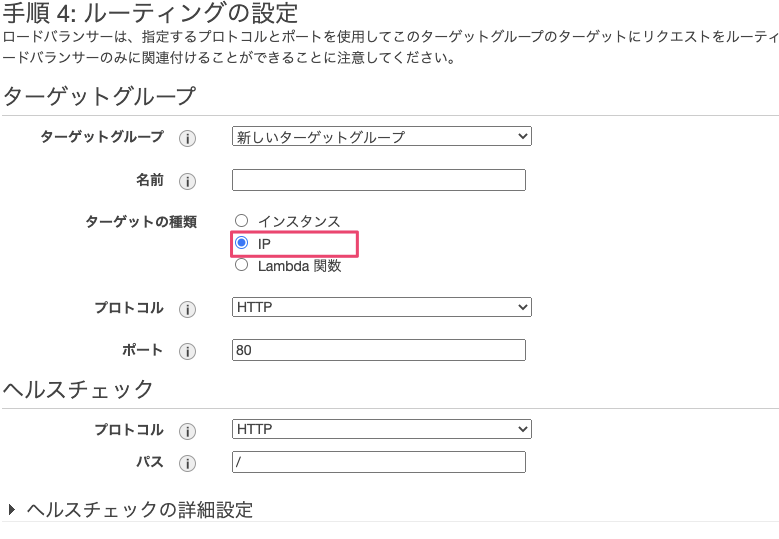Open the 新しいターゲットグループ dropdown
Screen dimensions: 779x539
coord(381,137)
